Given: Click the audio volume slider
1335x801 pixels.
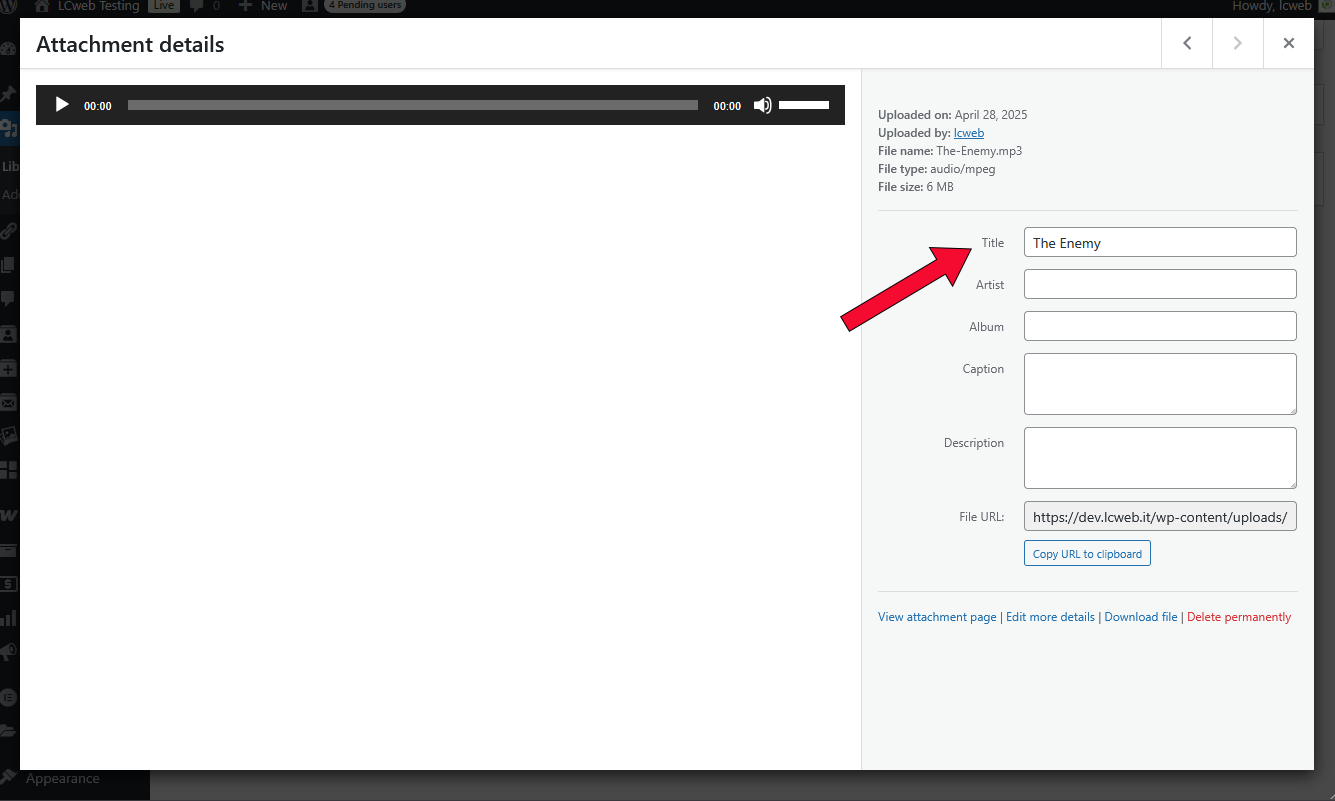Looking at the screenshot, I should [804, 105].
